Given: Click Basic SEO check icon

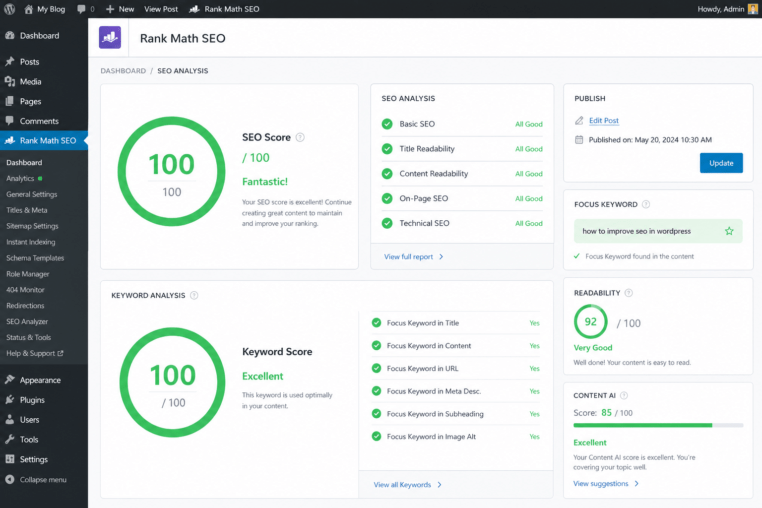Looking at the screenshot, I should [x=387, y=124].
